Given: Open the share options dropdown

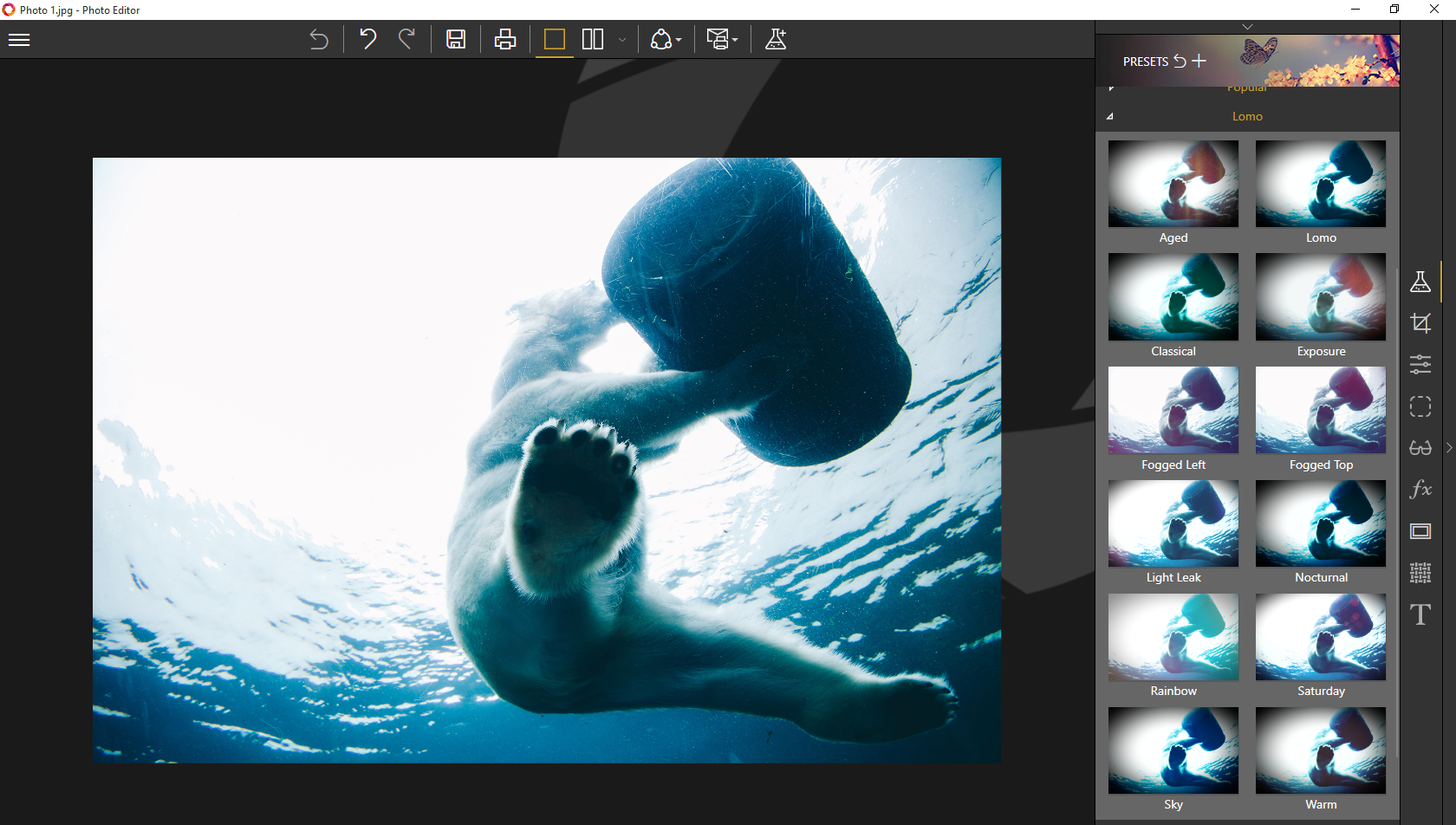Looking at the screenshot, I should pyautogui.click(x=666, y=40).
